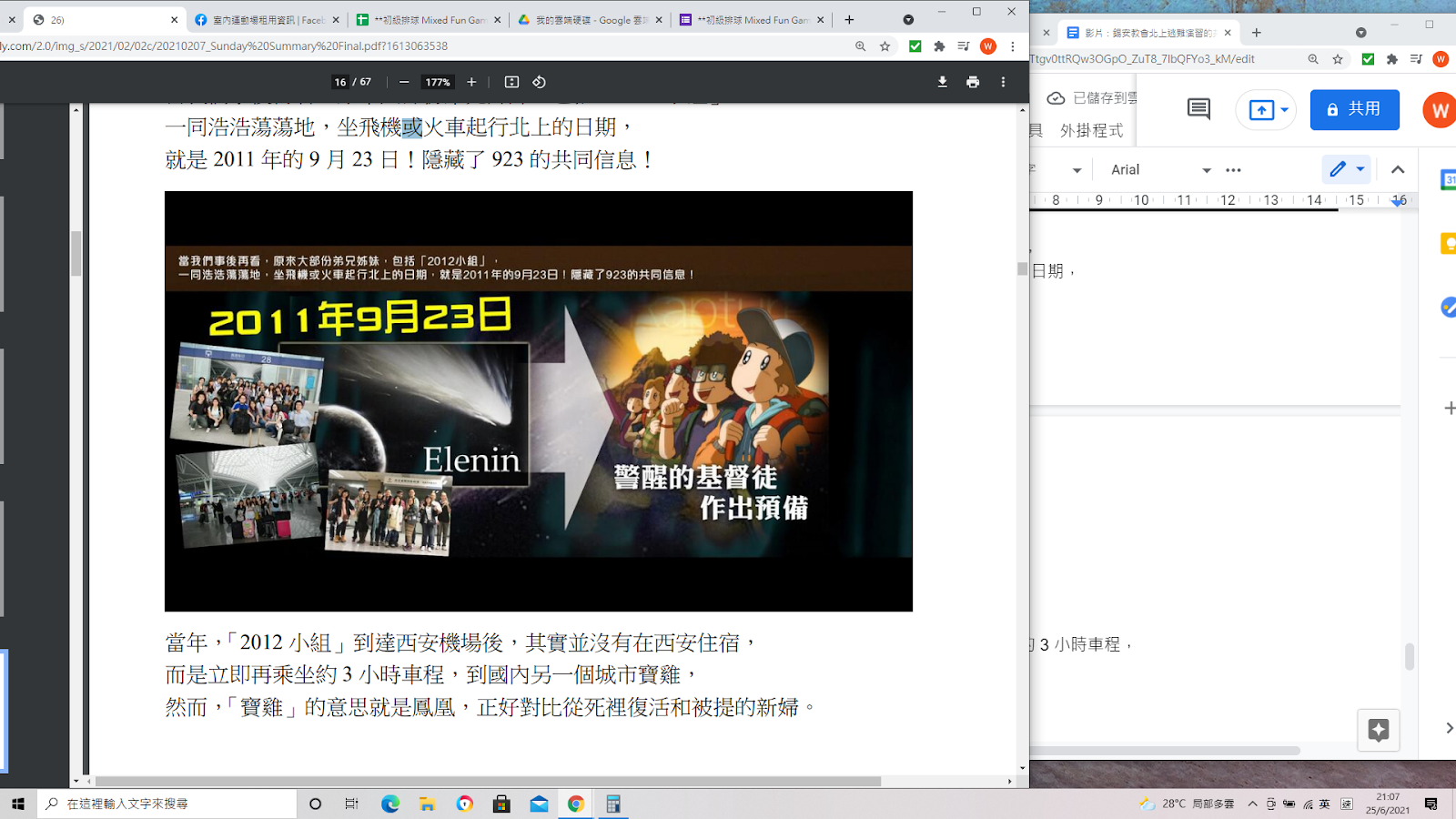Open the Arial font dropdown
Image resolution: width=1456 pixels, height=819 pixels.
pos(1161,170)
